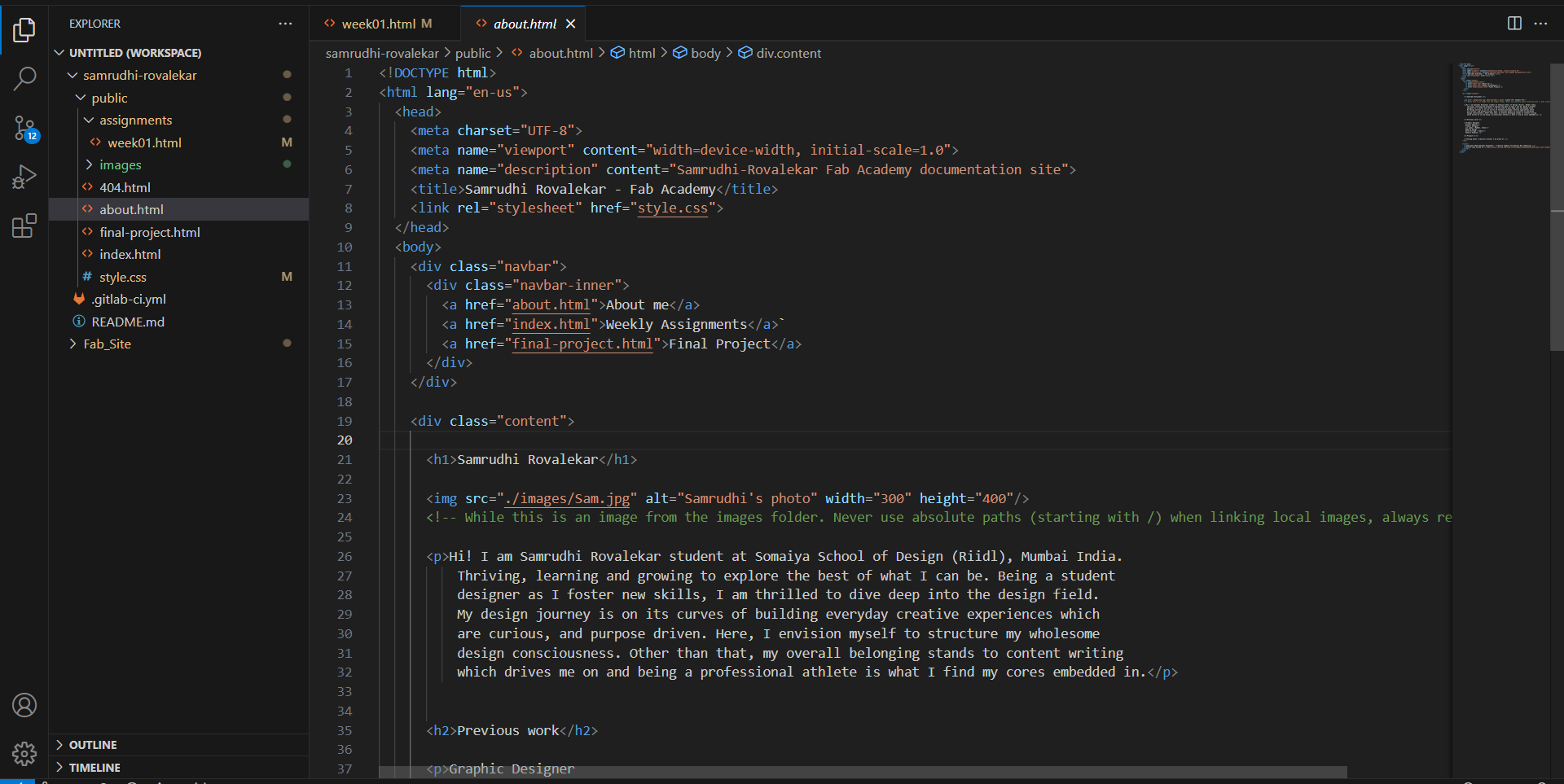Close the about.html tab
Screen dimensions: 1564x784
570,24
